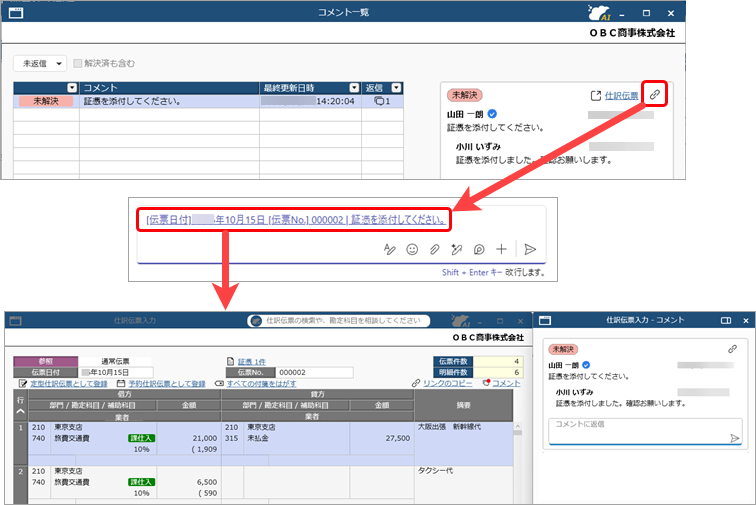Open the 最終更新日時 column filter arrow

coord(354,87)
